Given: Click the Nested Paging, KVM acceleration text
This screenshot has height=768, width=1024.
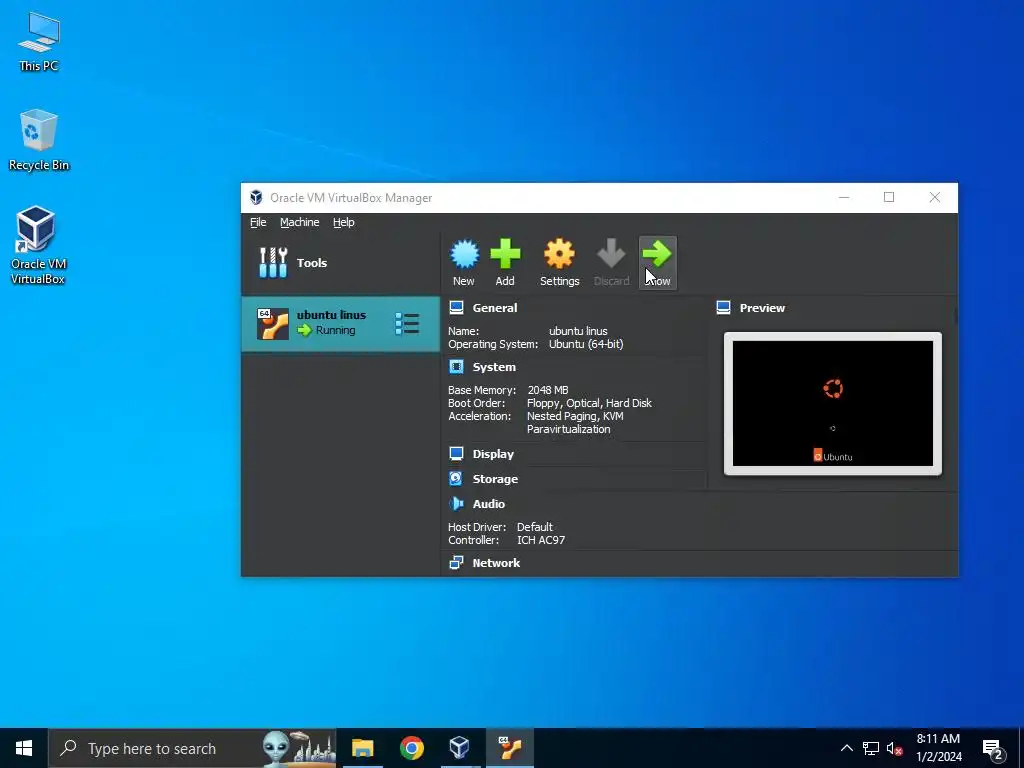Looking at the screenshot, I should 575,416.
